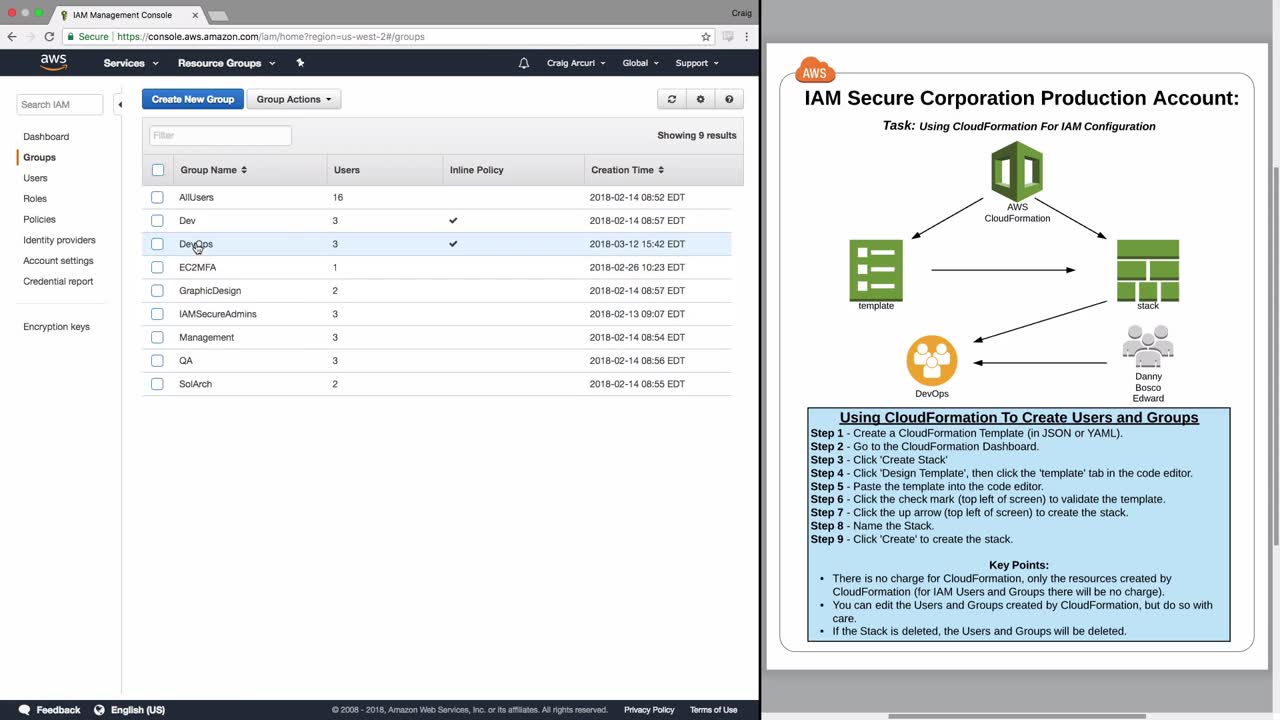Select the IAMSecureAdmins checkbox
Viewport: 1280px width, 720px height.
[x=157, y=314]
